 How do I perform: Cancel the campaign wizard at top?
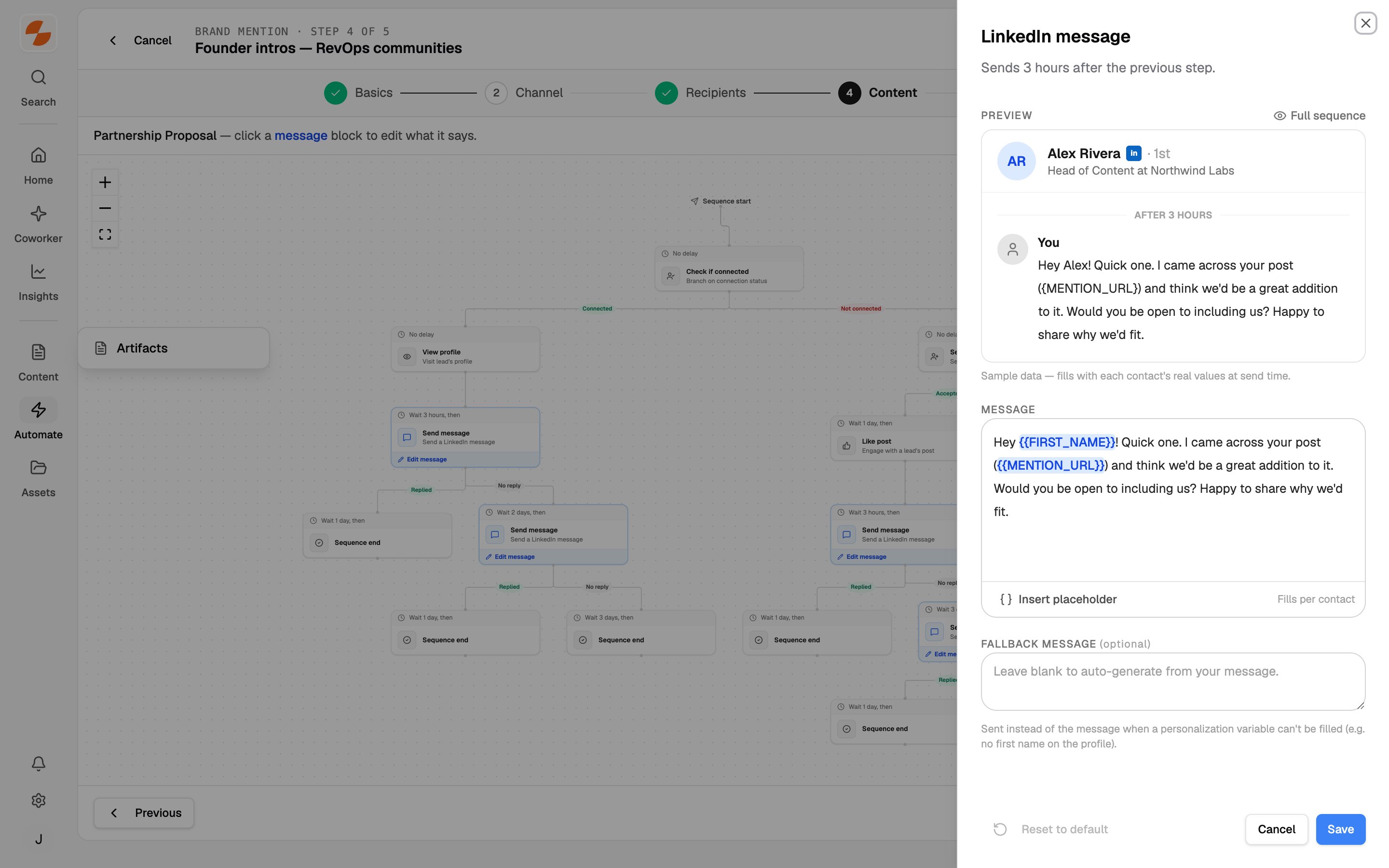click(x=141, y=40)
